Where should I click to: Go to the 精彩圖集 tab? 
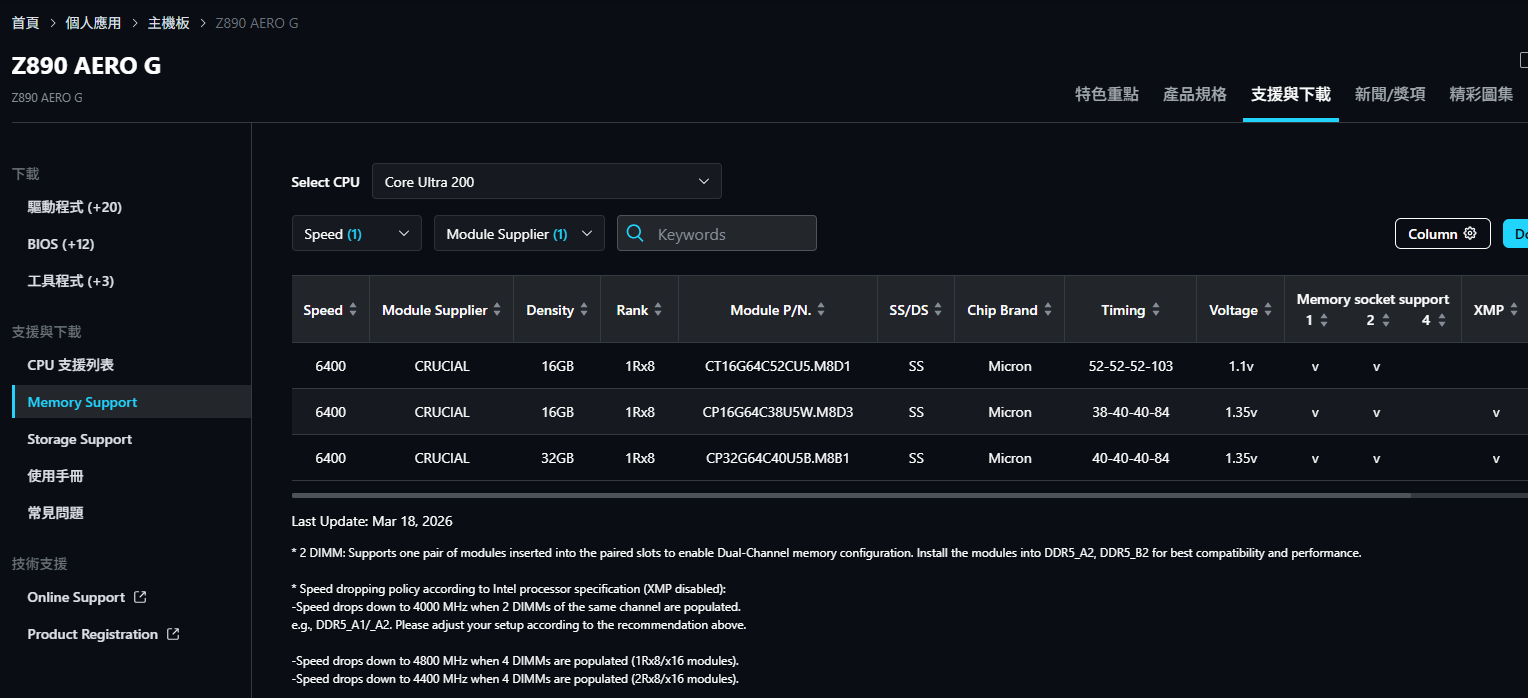pos(1482,94)
